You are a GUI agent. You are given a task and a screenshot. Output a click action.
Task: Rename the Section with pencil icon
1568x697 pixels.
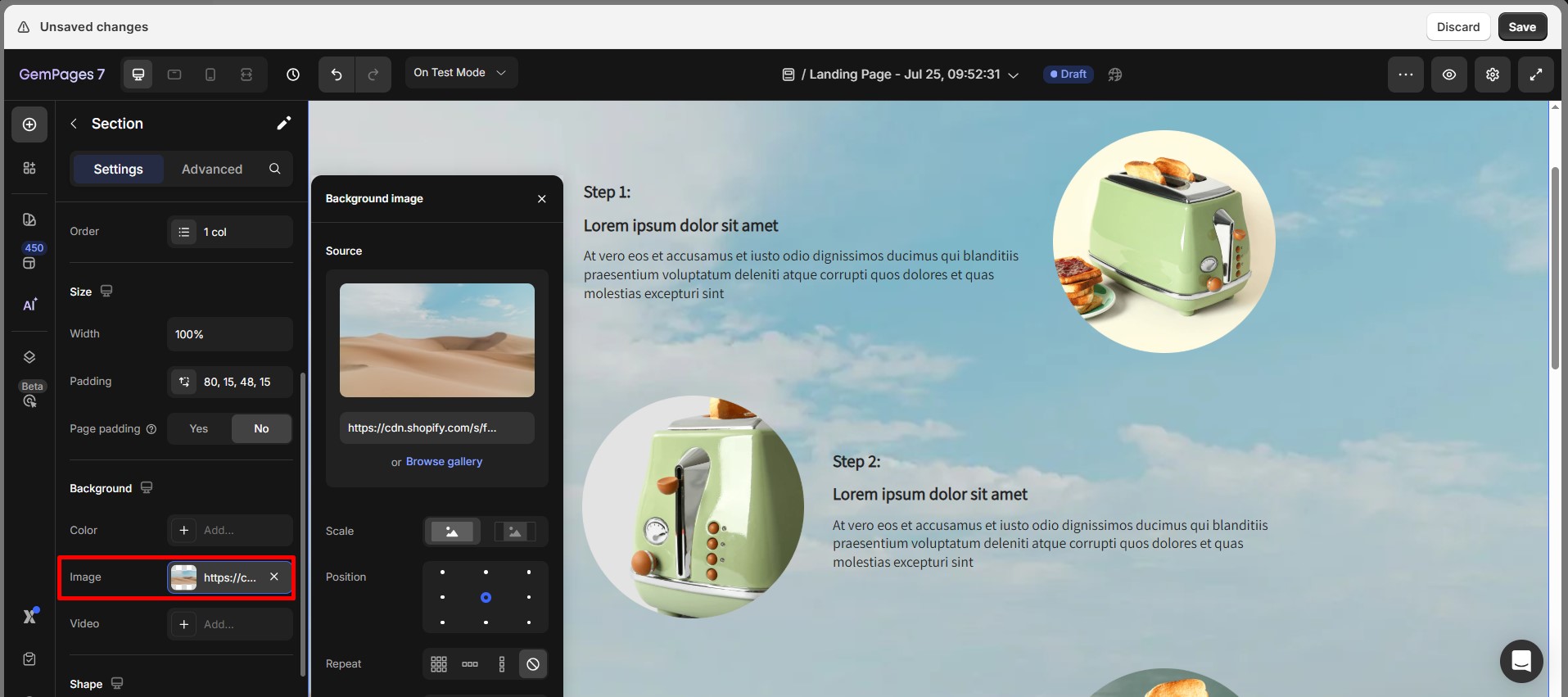pyautogui.click(x=284, y=123)
